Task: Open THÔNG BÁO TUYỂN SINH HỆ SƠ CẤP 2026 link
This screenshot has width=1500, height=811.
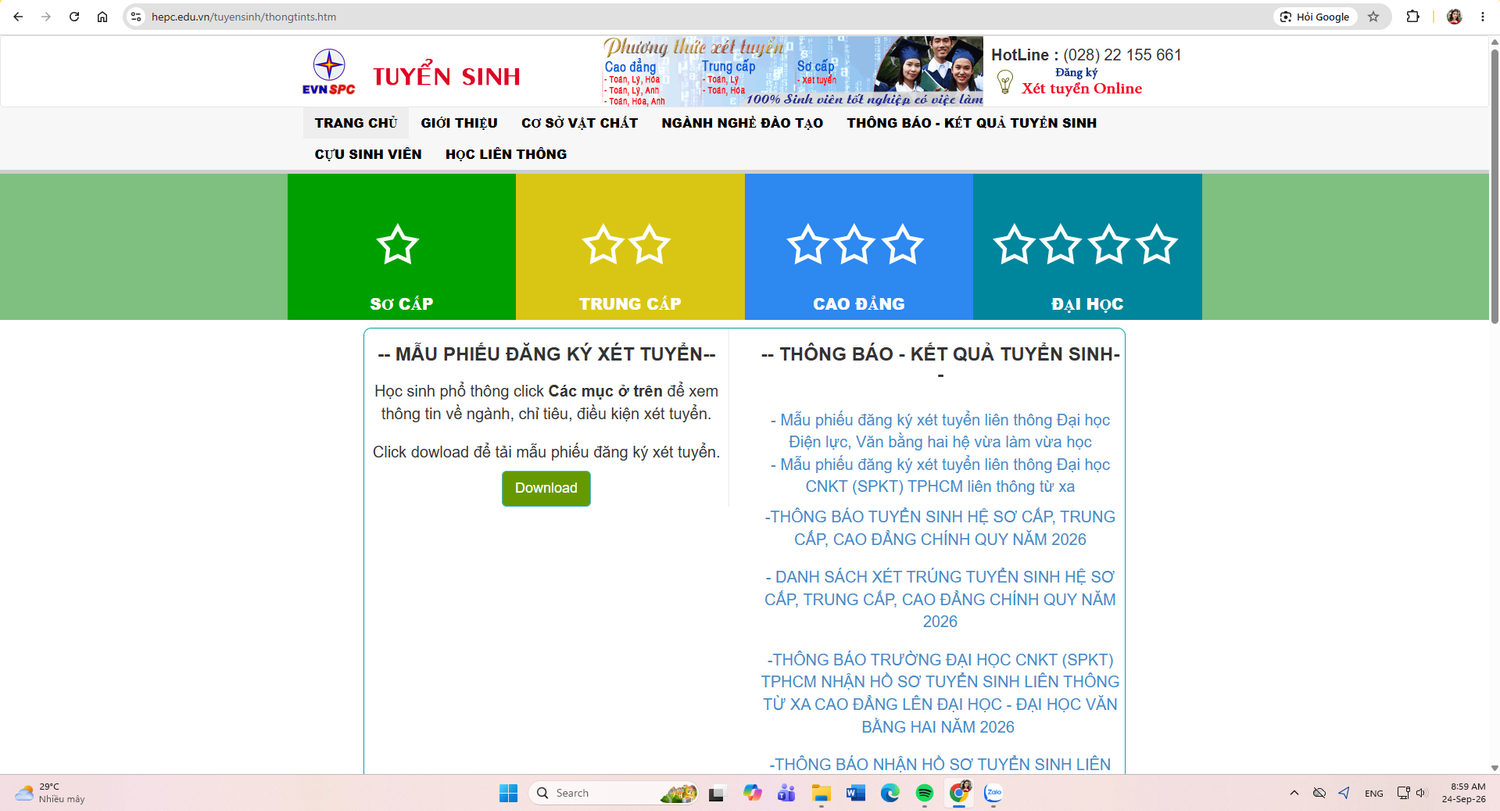Action: coord(940,528)
